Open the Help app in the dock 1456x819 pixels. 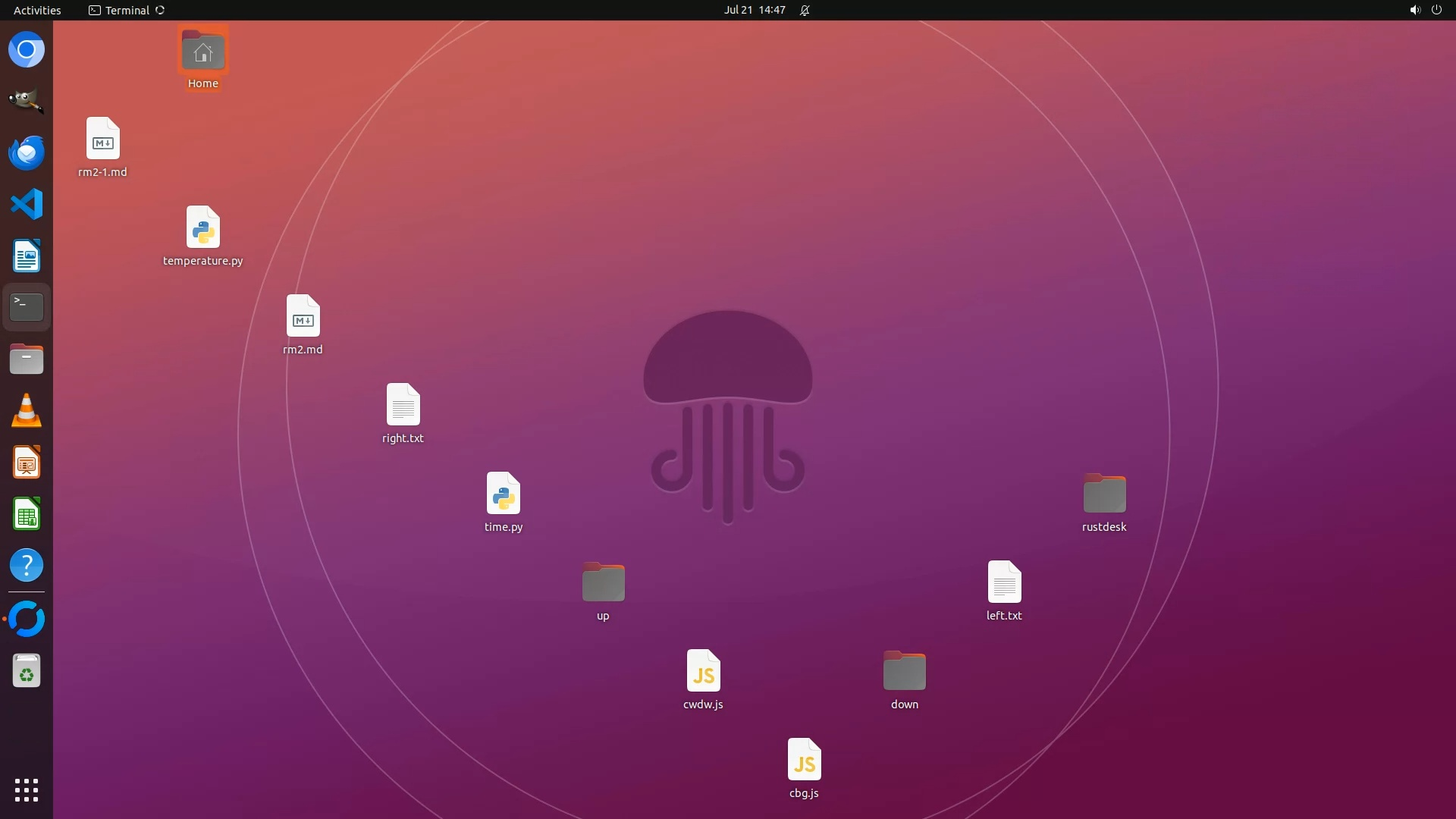tap(27, 566)
